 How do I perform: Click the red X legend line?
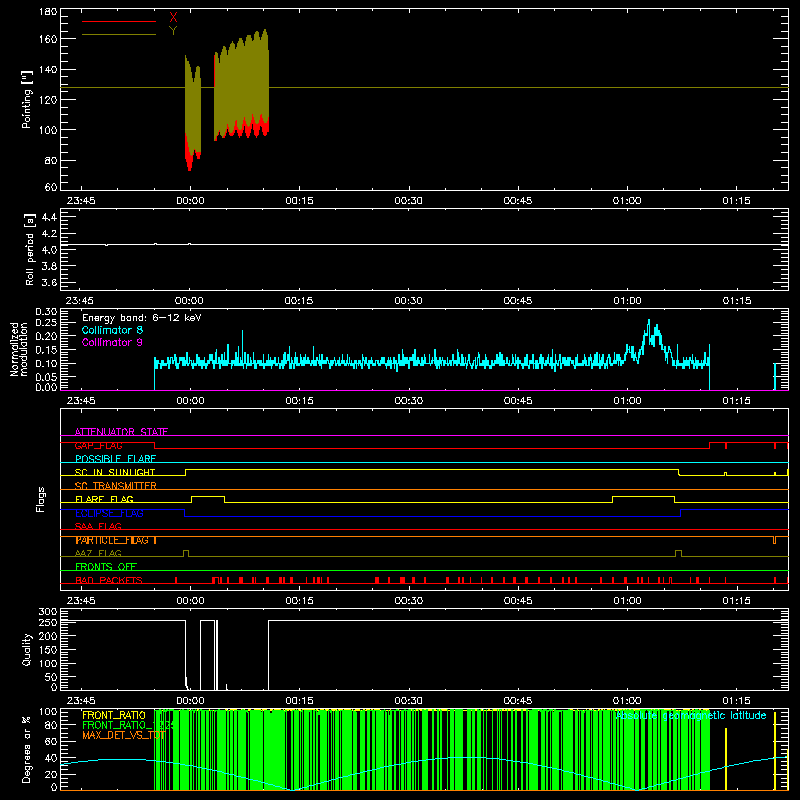[119, 21]
